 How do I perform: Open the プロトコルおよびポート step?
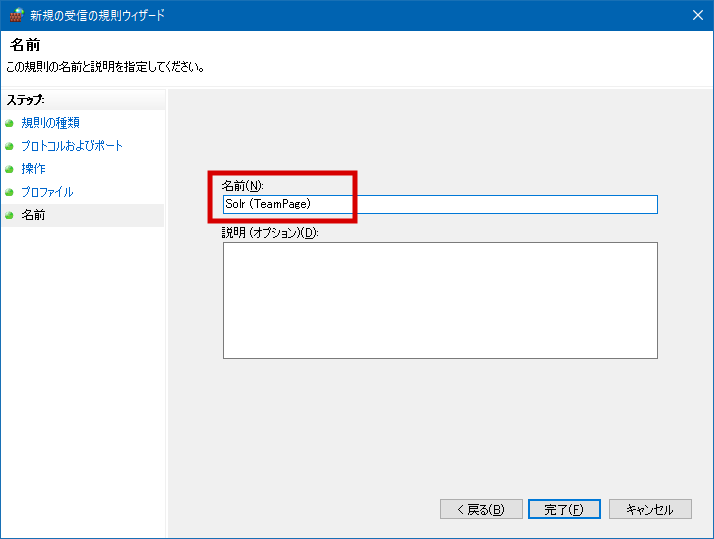(72, 146)
